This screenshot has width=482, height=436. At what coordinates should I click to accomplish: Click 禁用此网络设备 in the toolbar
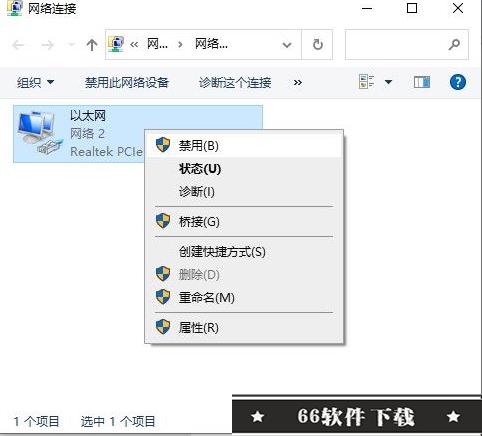127,82
